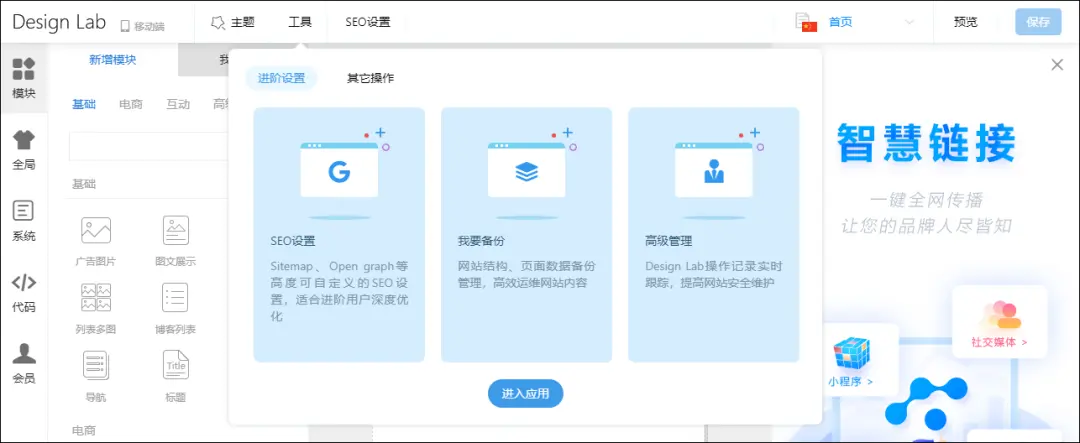Screen dimensions: 1080x443
Task: Click the 进入应用 button
Action: click(525, 394)
